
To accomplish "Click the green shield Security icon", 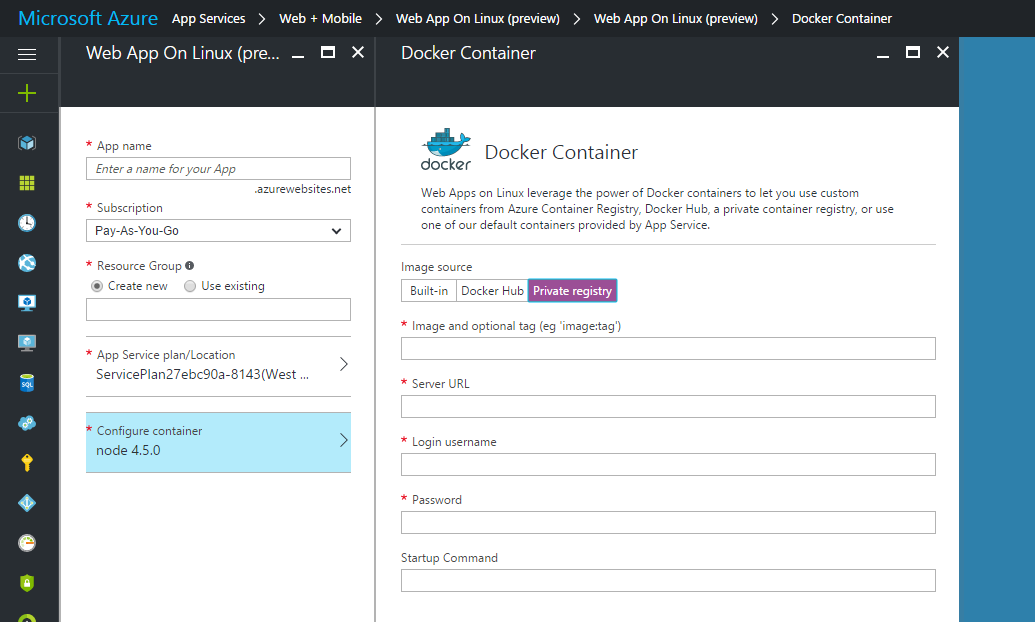I will pos(27,582).
